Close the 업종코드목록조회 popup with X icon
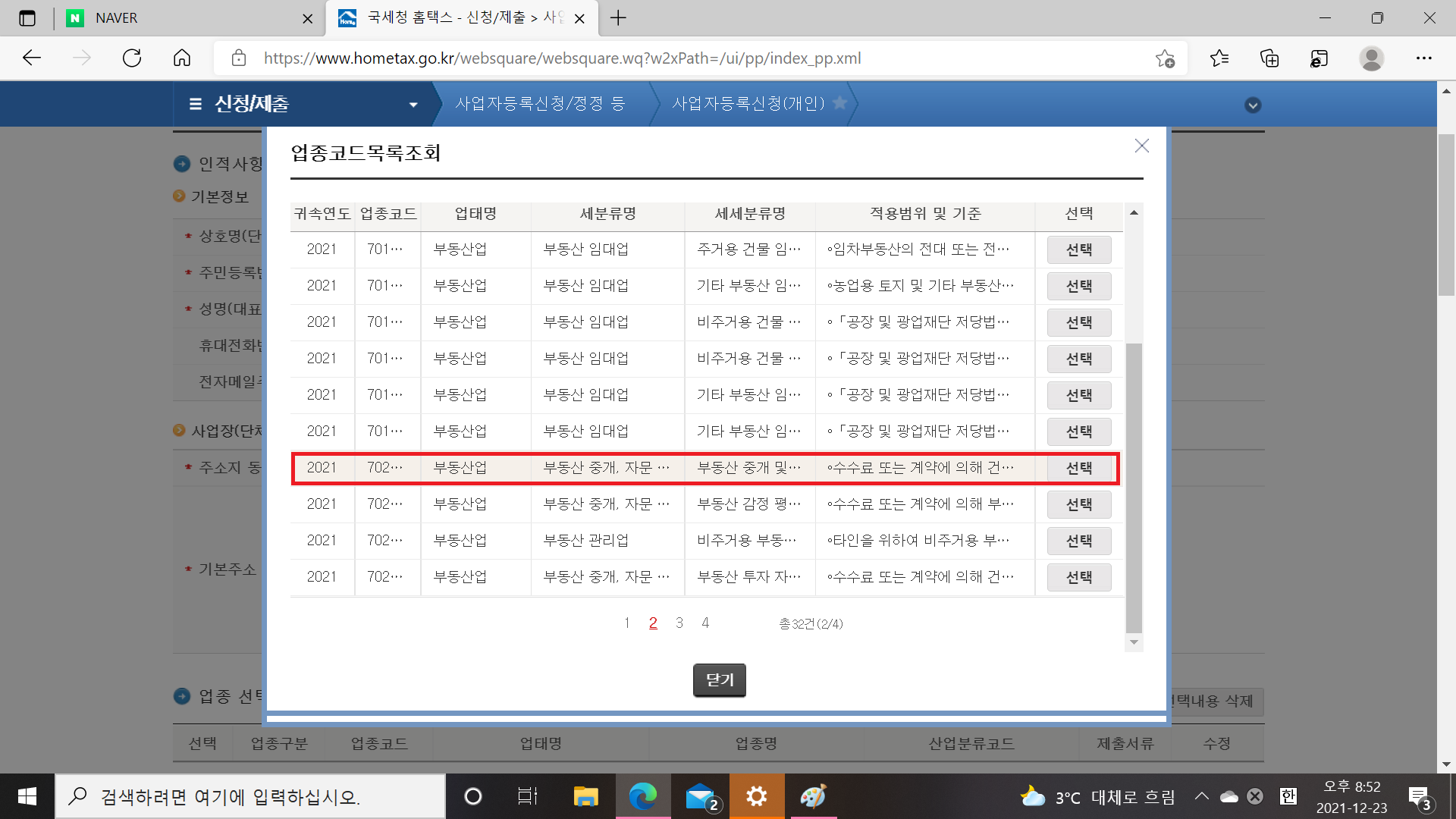 point(1141,146)
